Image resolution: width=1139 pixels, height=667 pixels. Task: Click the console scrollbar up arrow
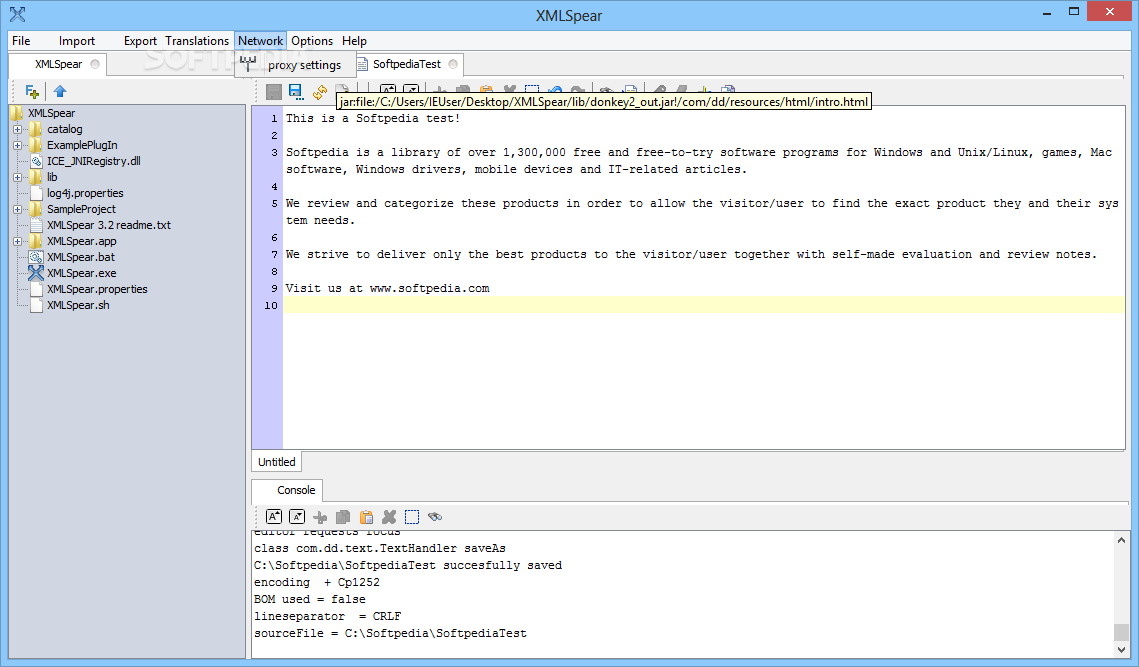(x=1122, y=540)
